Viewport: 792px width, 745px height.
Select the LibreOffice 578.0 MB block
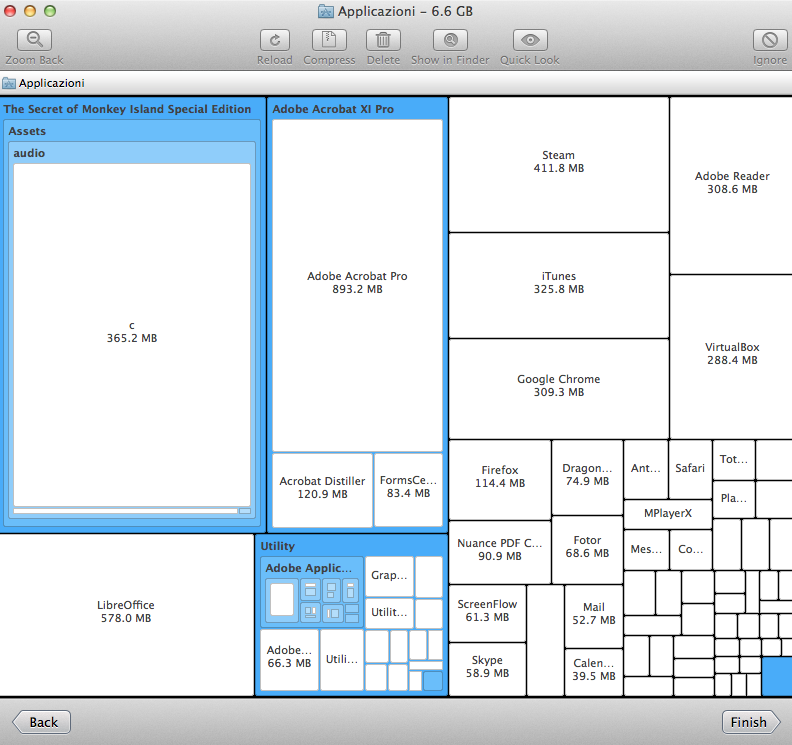point(126,615)
